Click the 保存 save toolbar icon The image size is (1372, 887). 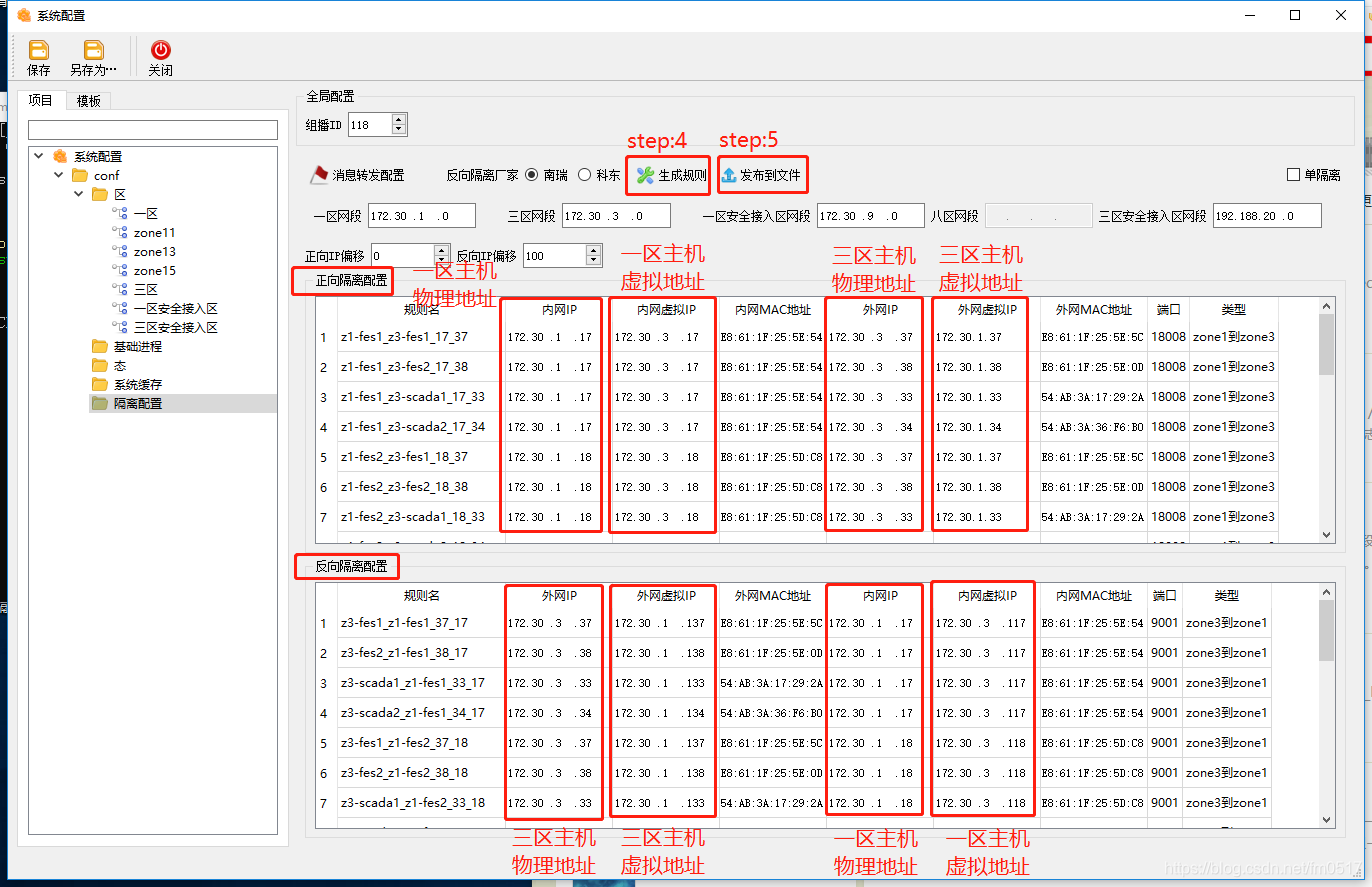[39, 50]
